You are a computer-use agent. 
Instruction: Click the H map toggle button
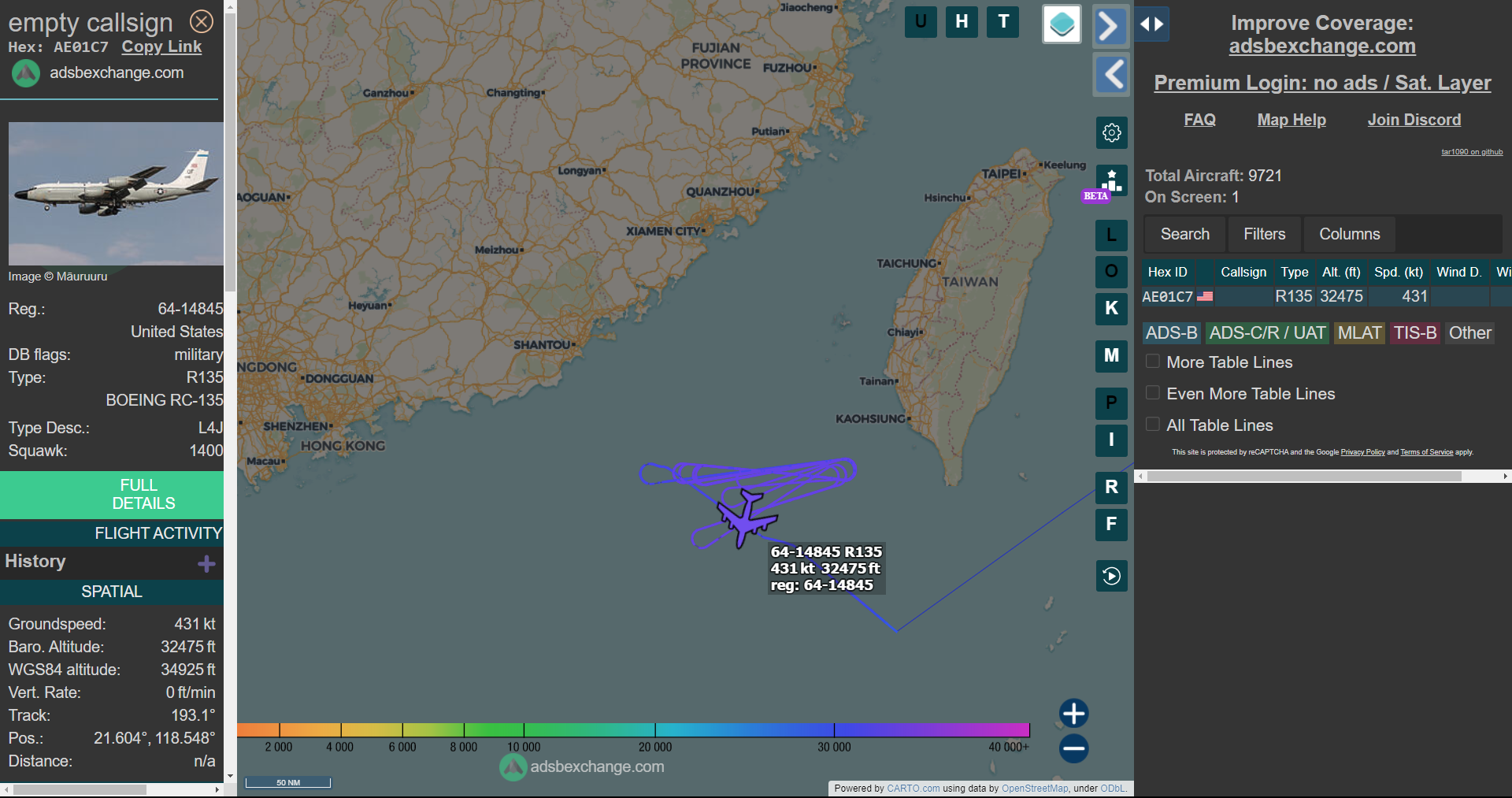pyautogui.click(x=962, y=22)
